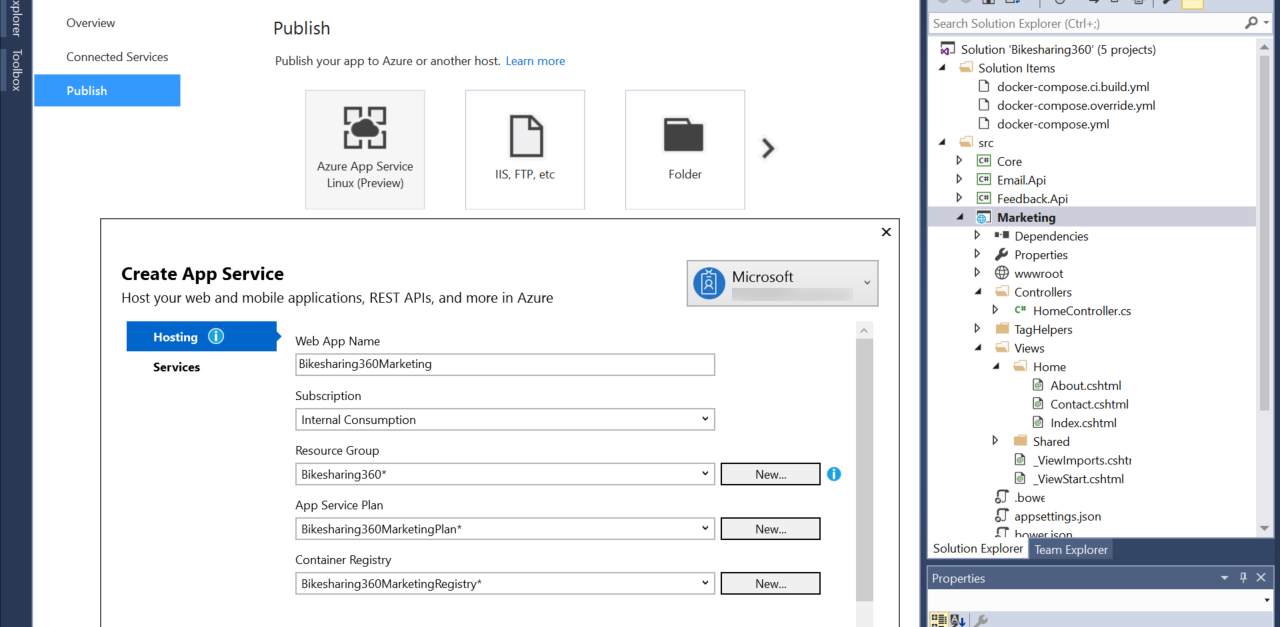This screenshot has width=1280, height=627.
Task: Click the Properties wrench icon in tree
Action: pos(1002,255)
